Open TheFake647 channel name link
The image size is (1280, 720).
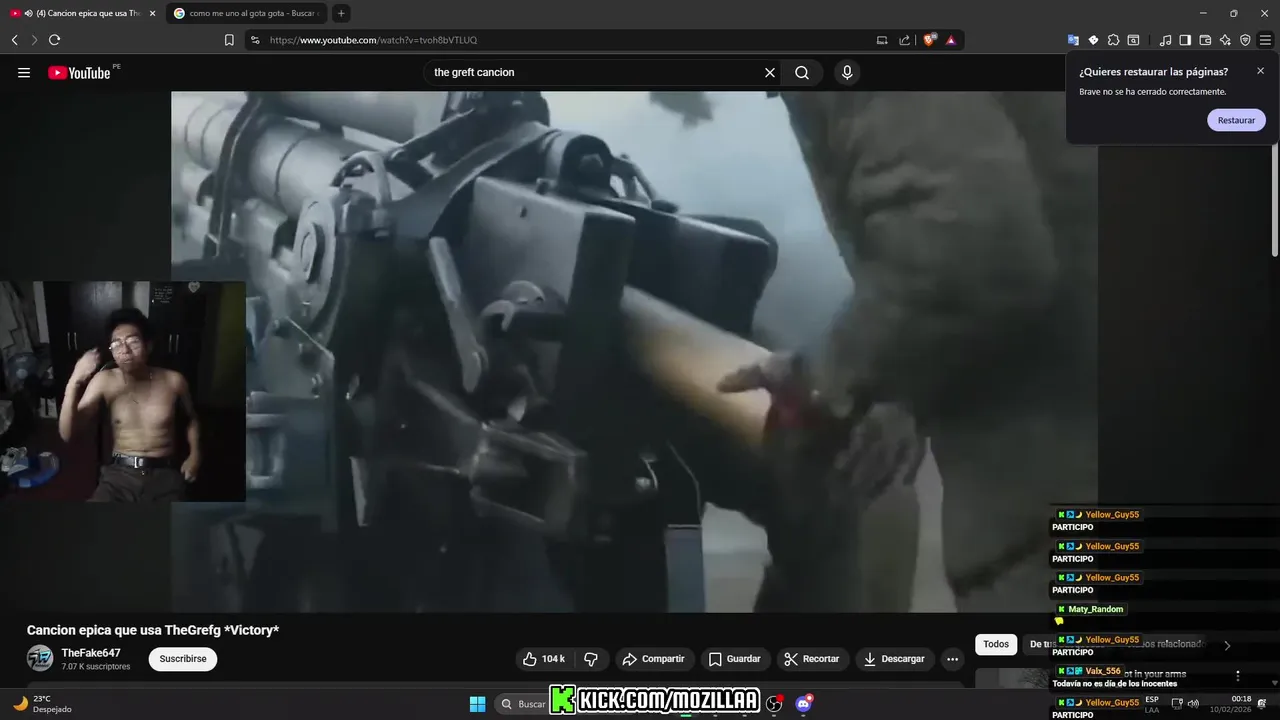pos(91,653)
